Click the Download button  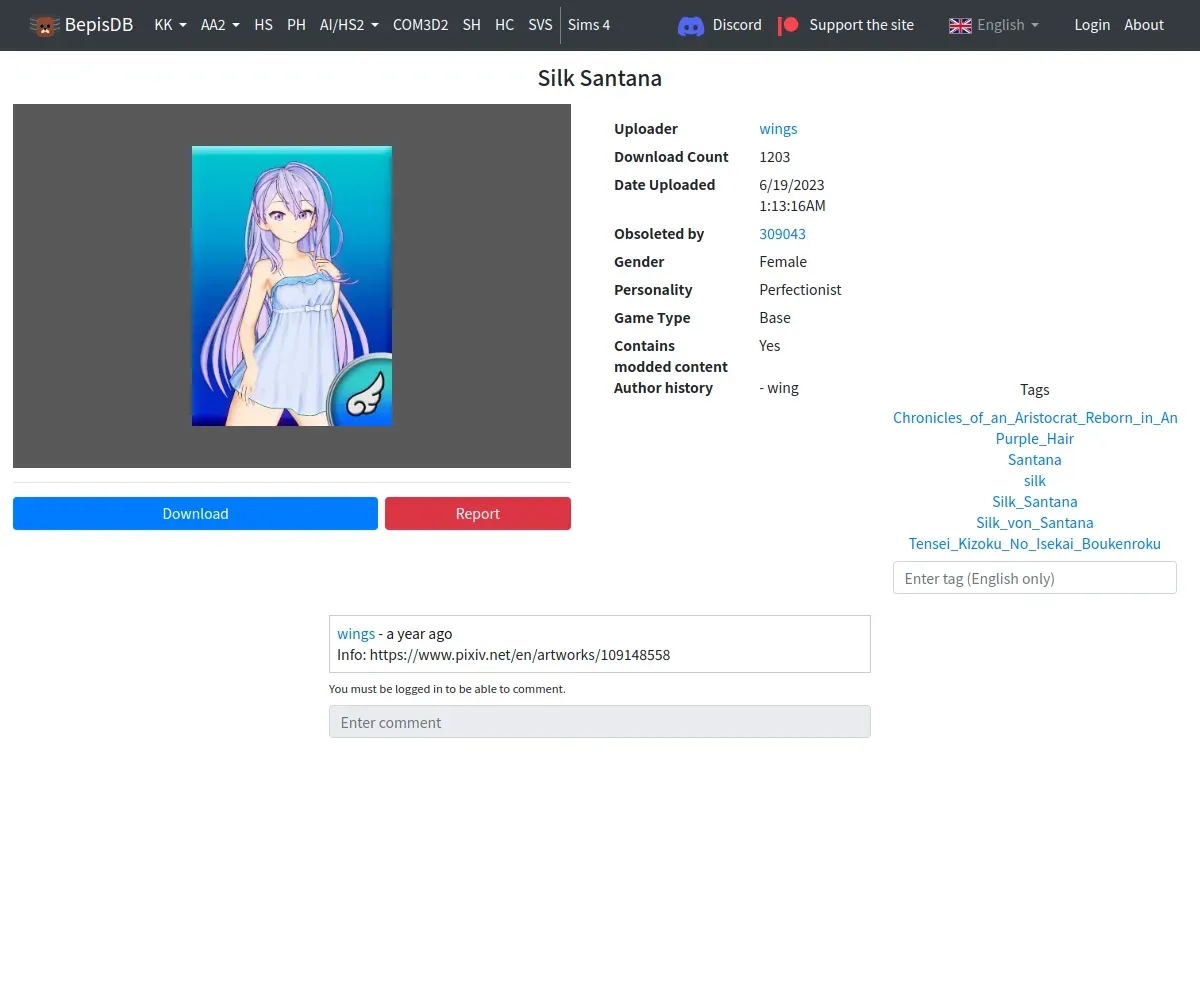195,513
